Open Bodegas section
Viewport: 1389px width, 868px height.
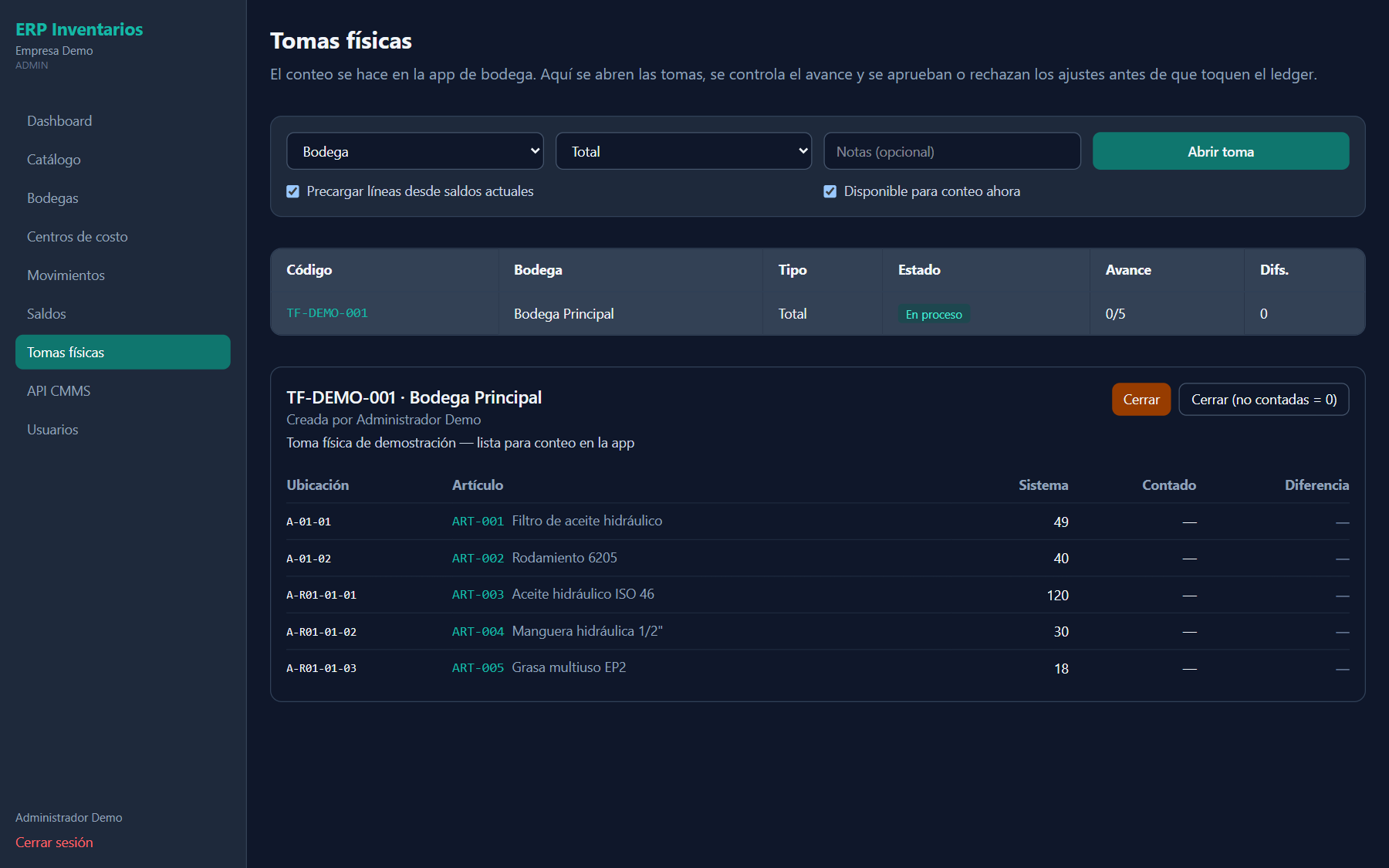123,198
